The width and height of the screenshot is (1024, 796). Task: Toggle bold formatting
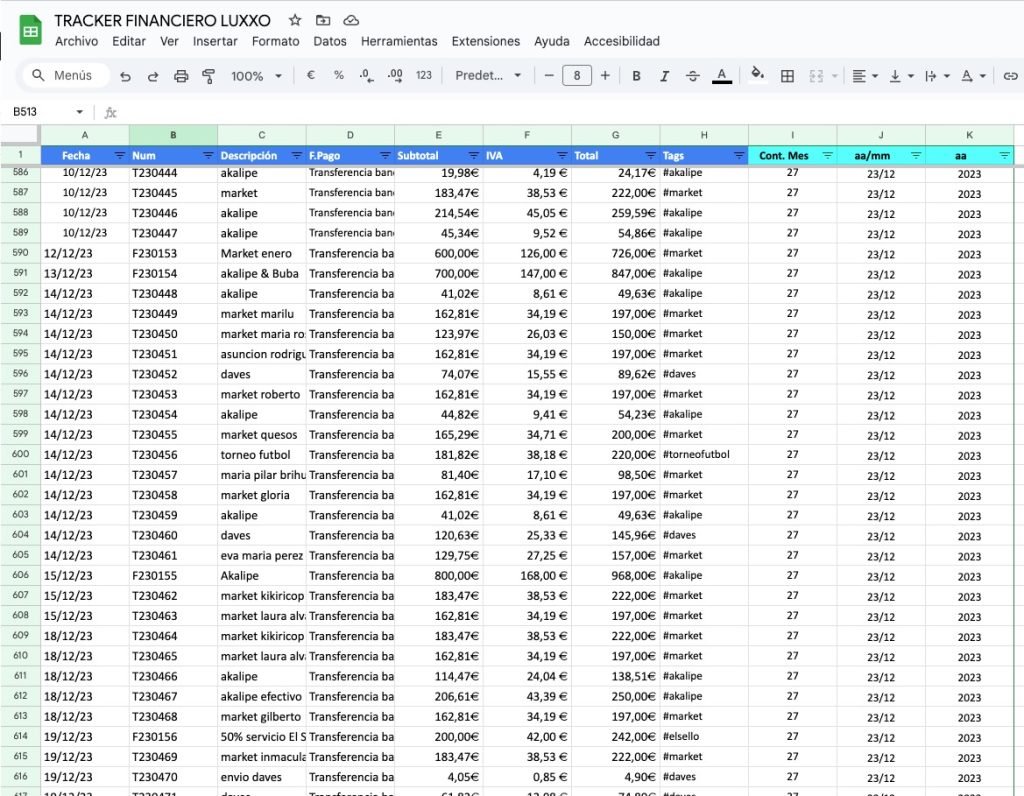(x=636, y=76)
